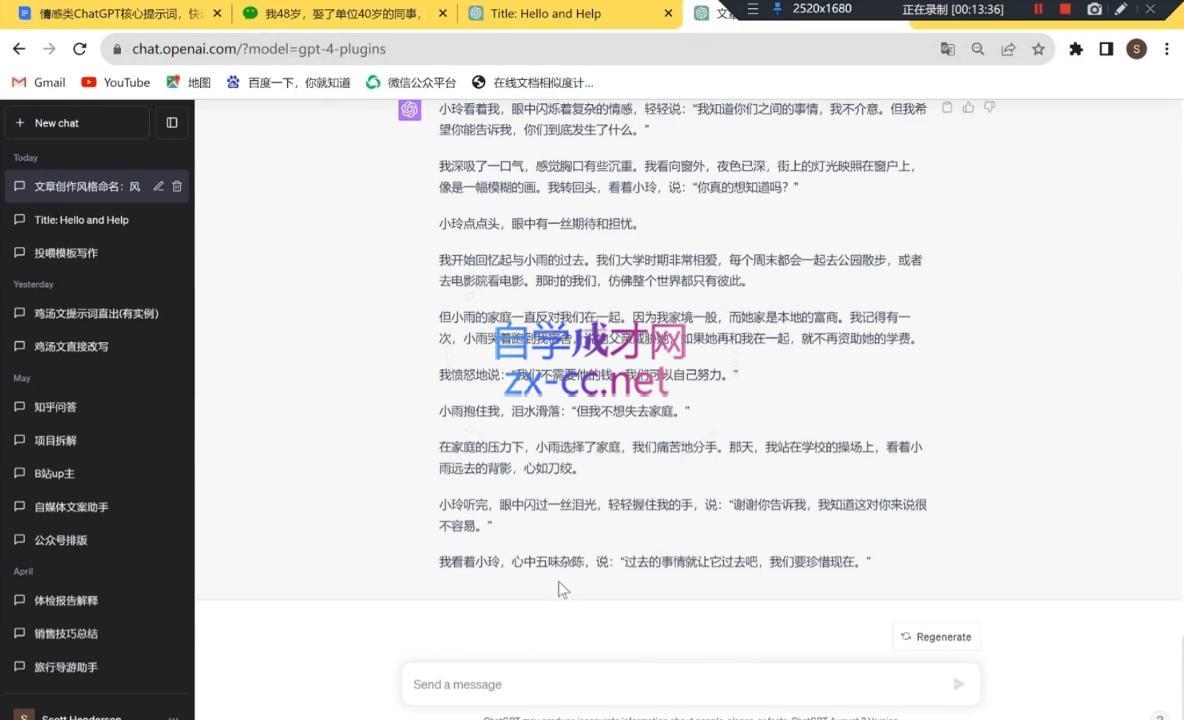Image resolution: width=1184 pixels, height=720 pixels.
Task: Send the message using the arrow icon
Action: [x=957, y=684]
